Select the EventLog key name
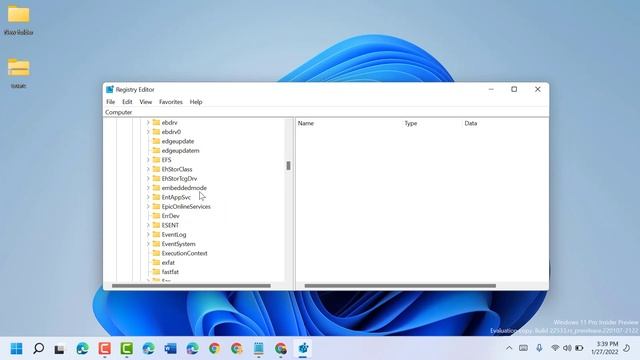This screenshot has width=640, height=360. tap(174, 235)
